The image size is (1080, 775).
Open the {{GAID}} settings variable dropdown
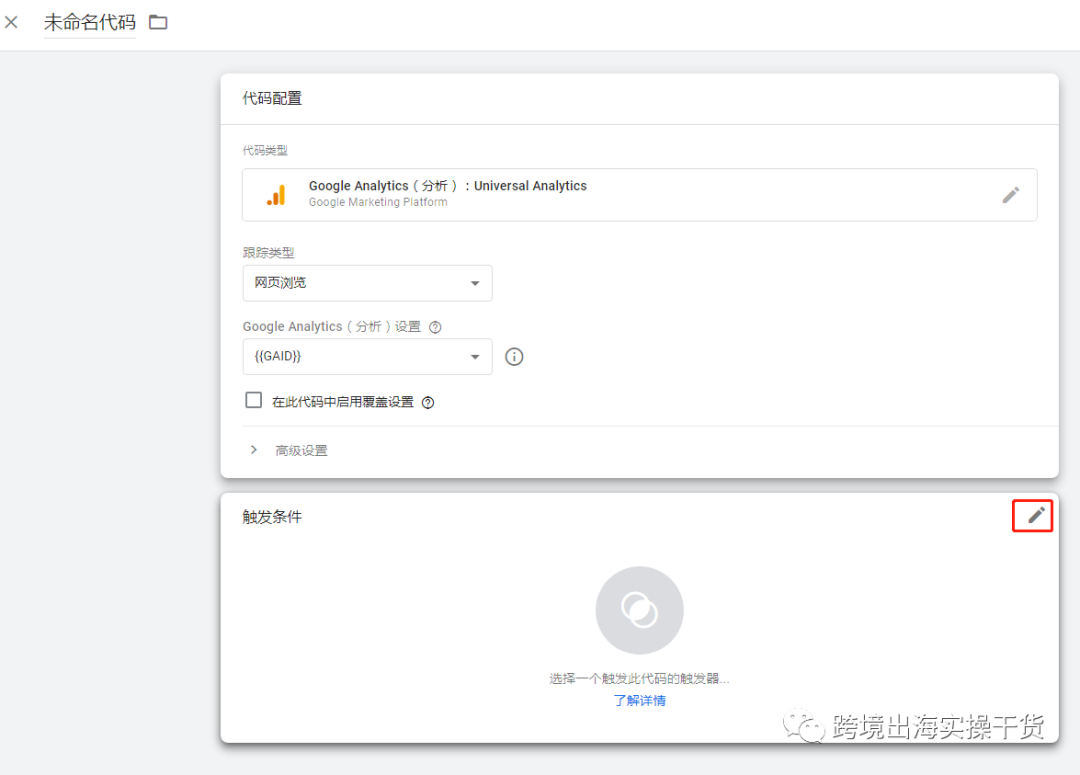(x=367, y=356)
